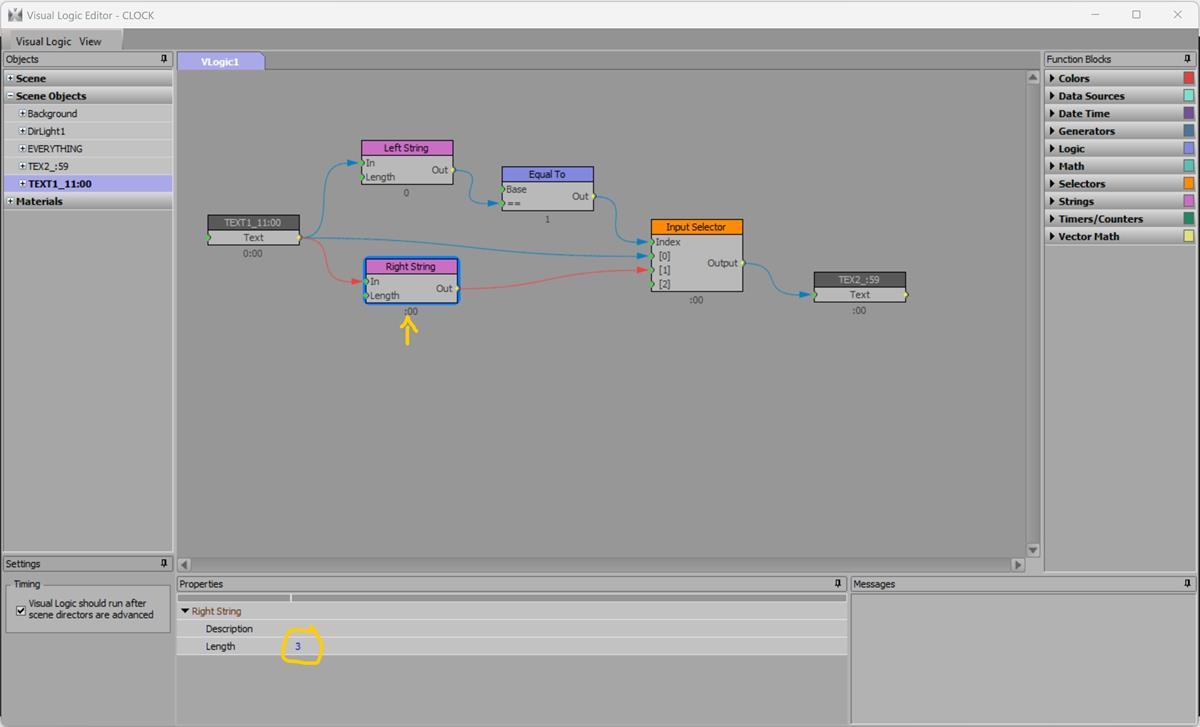Pin the Function Blocks panel
Image resolution: width=1200 pixels, height=727 pixels.
(1188, 59)
